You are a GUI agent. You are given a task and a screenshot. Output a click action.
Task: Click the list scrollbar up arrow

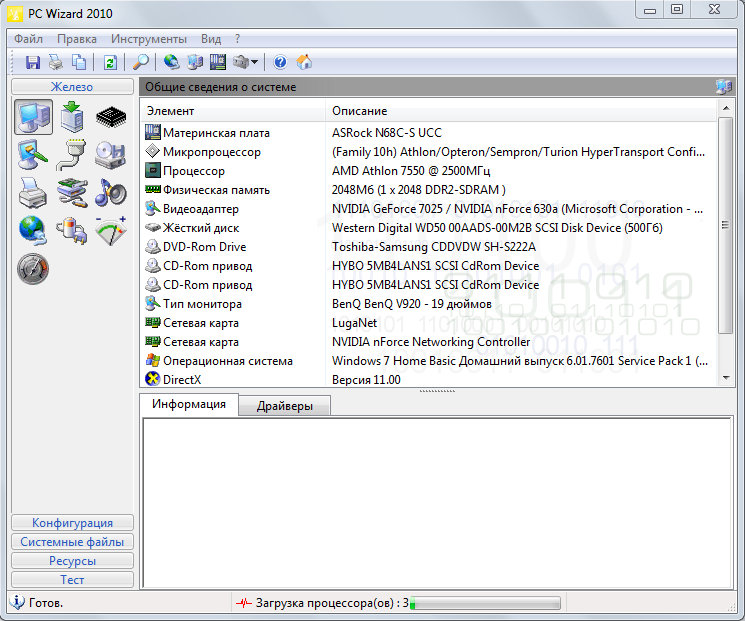tap(726, 108)
